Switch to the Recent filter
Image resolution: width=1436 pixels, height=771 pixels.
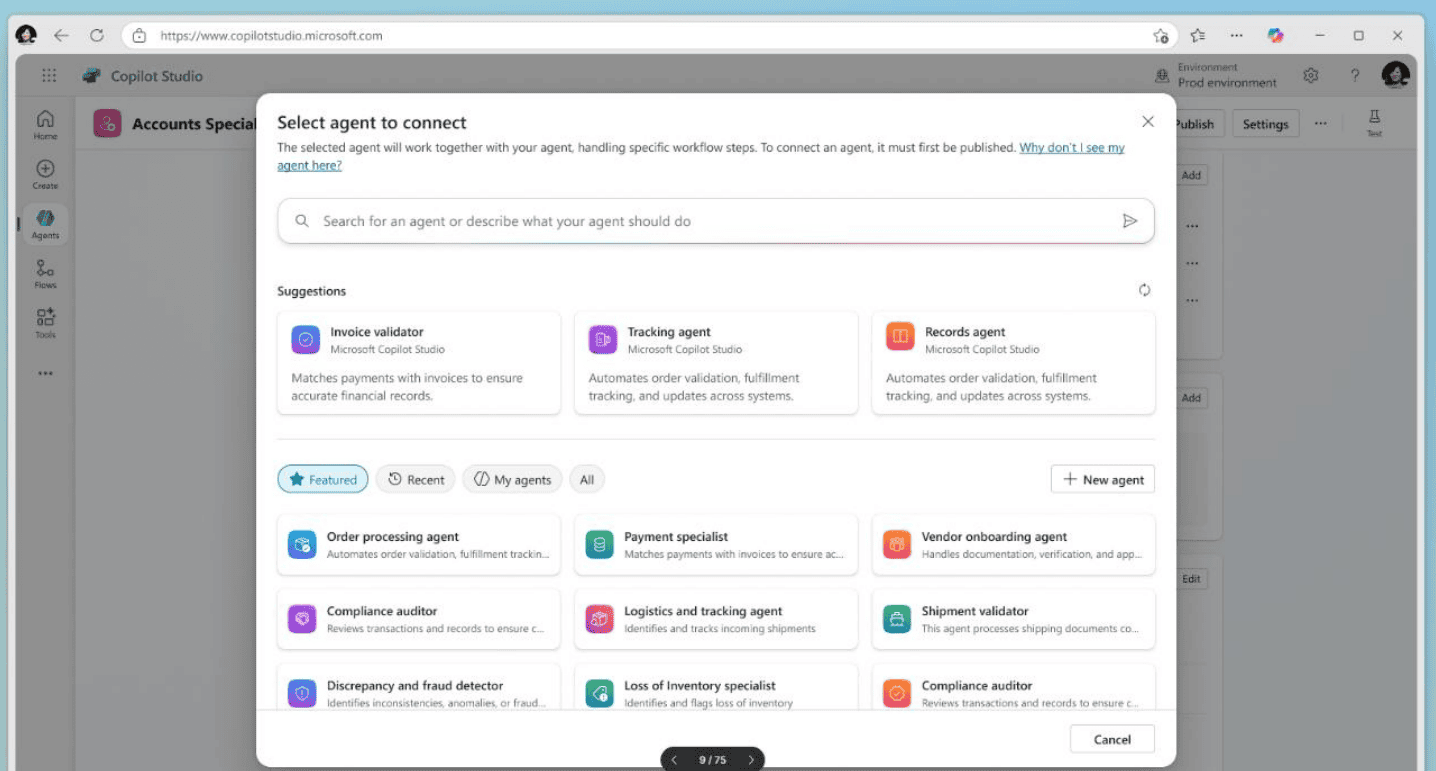tap(416, 480)
